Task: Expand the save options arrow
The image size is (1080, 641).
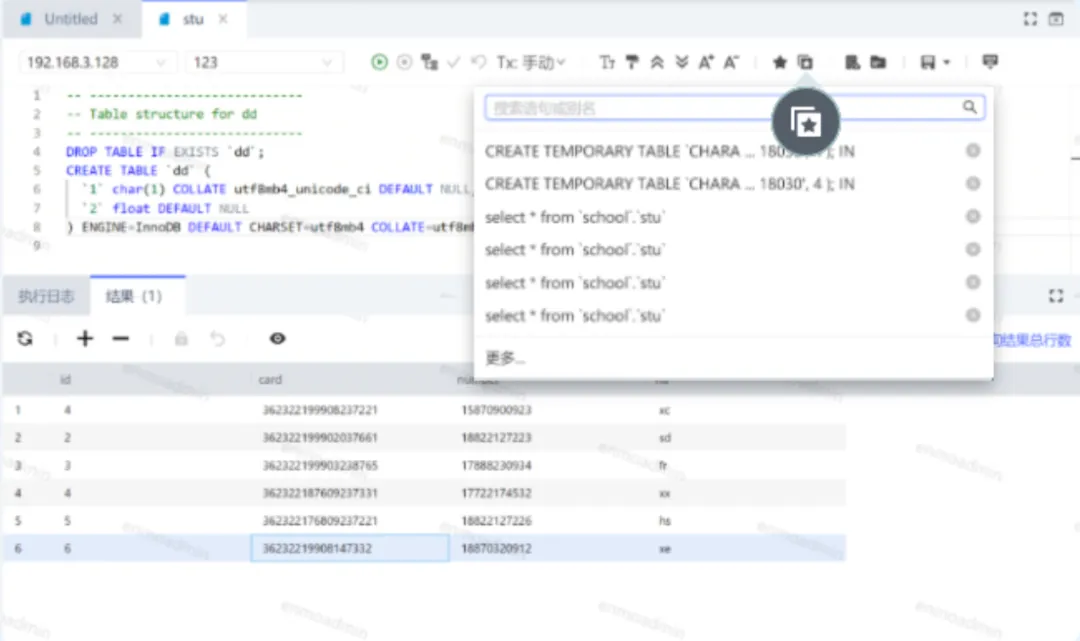Action: 947,63
